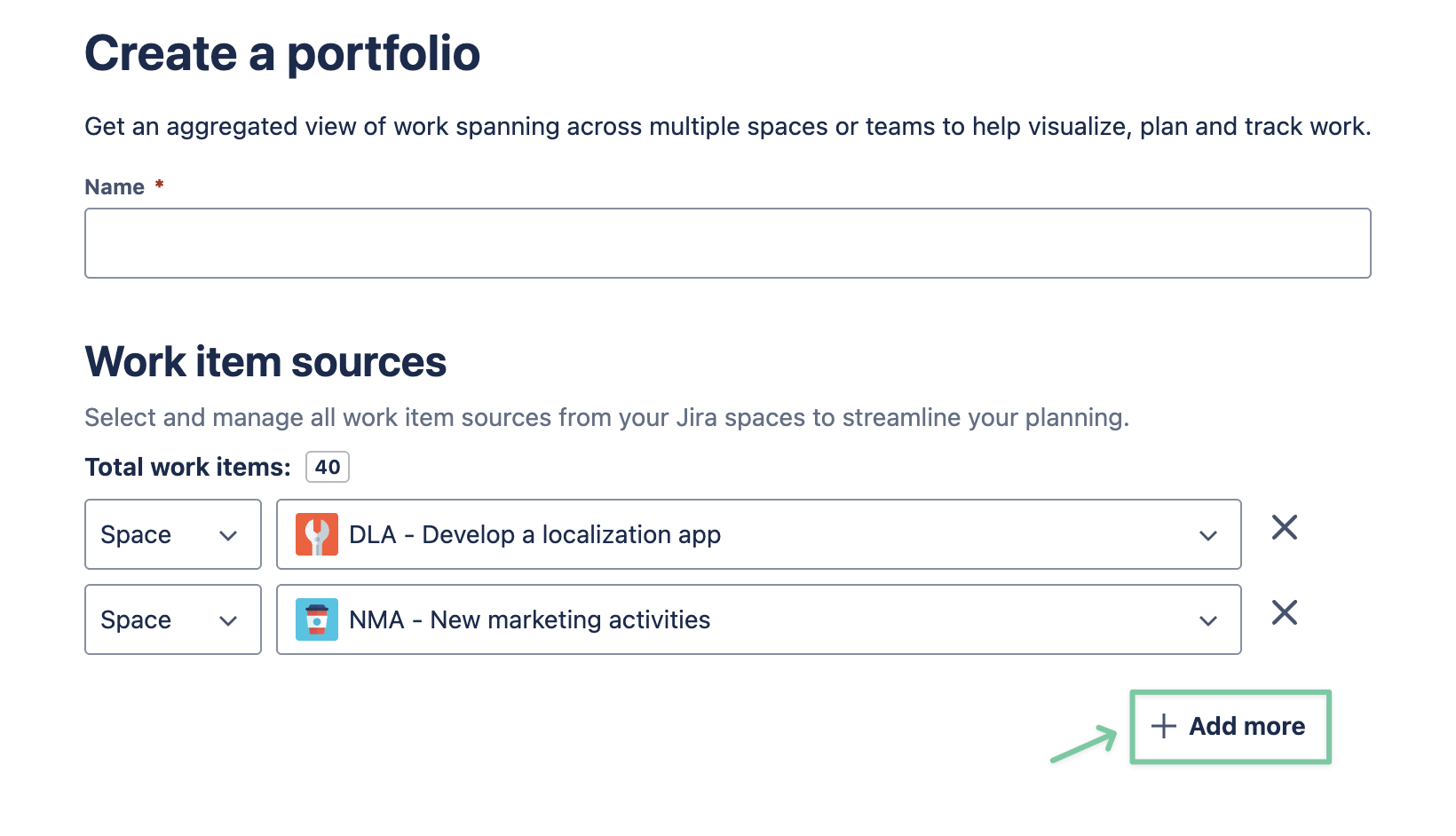This screenshot has height=836, width=1456.
Task: Select the 'DLA - Develop a localization app' text
Action: [534, 534]
